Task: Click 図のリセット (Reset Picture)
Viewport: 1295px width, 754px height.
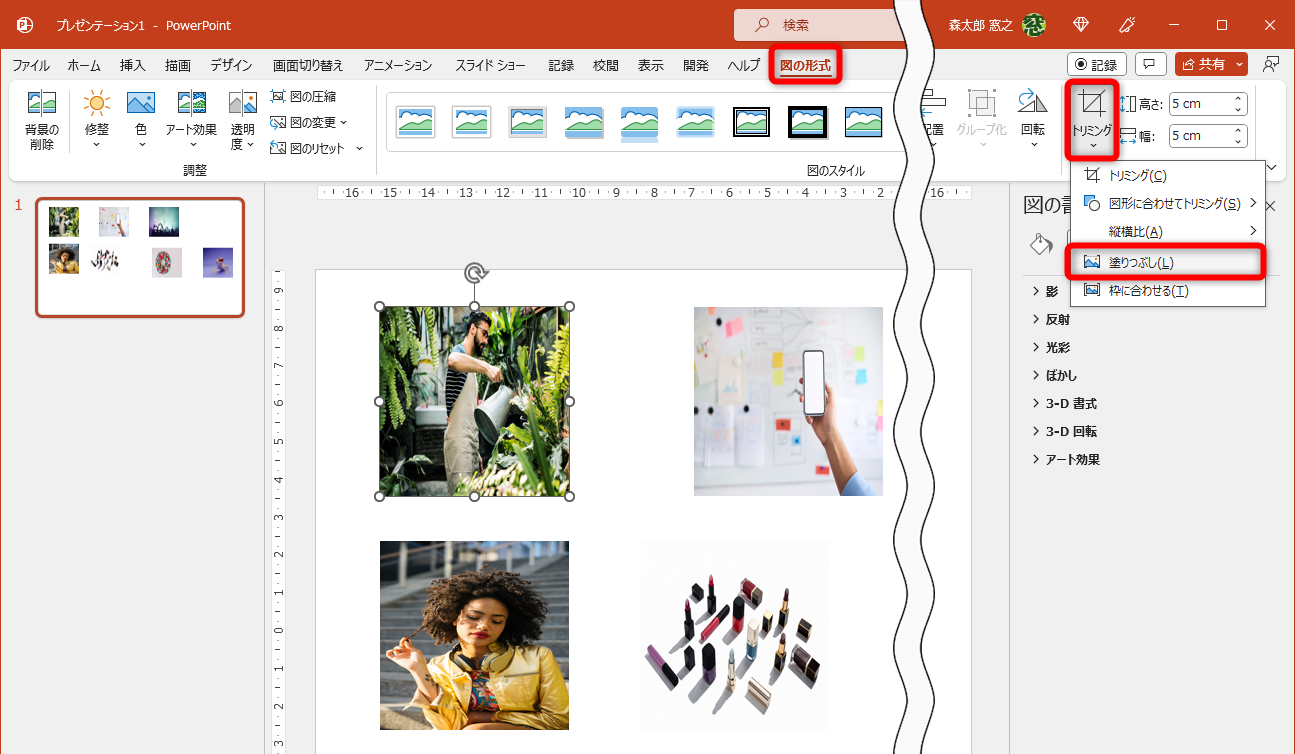Action: click(x=308, y=148)
